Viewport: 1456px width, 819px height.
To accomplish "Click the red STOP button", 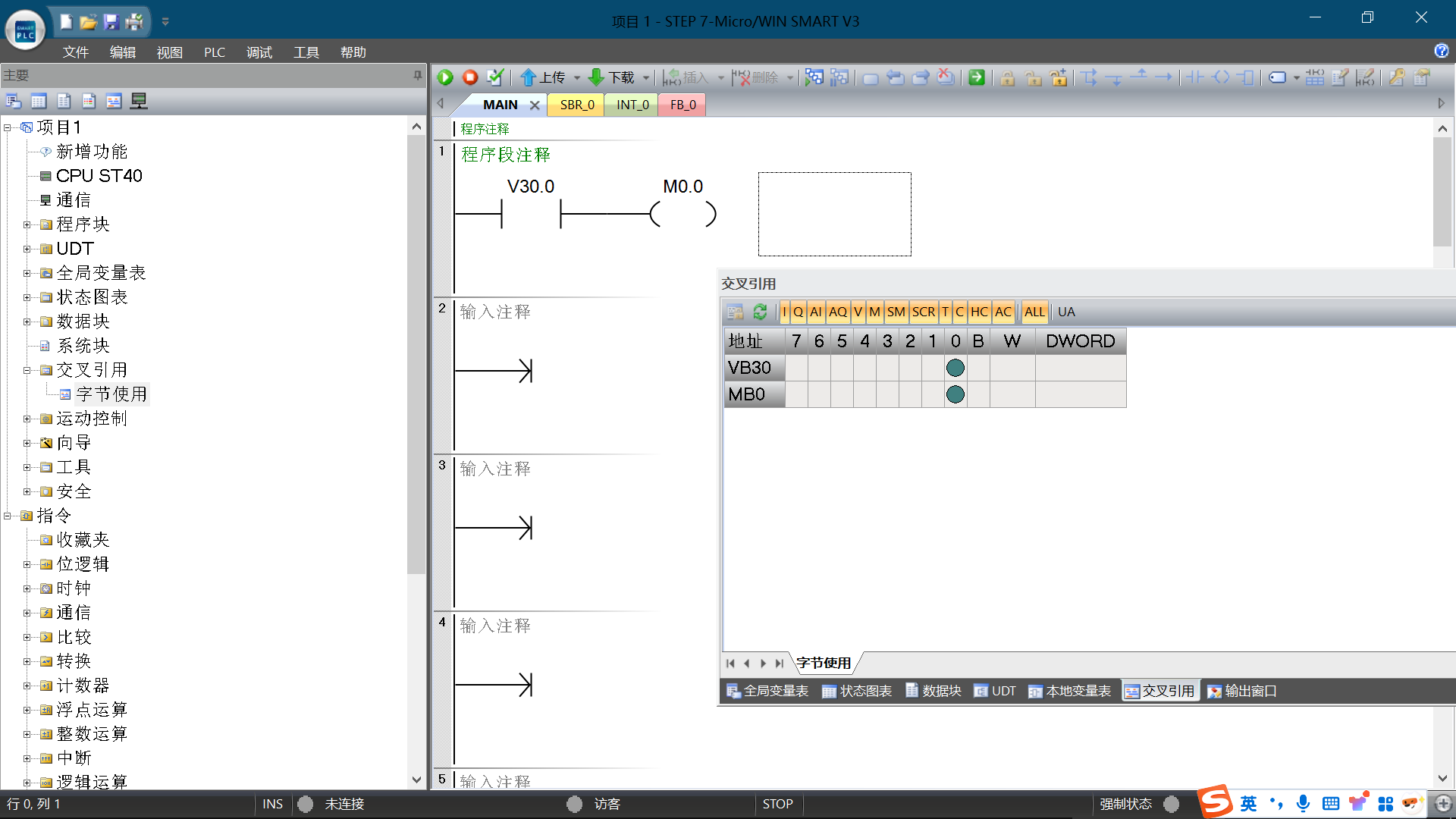I will 470,77.
